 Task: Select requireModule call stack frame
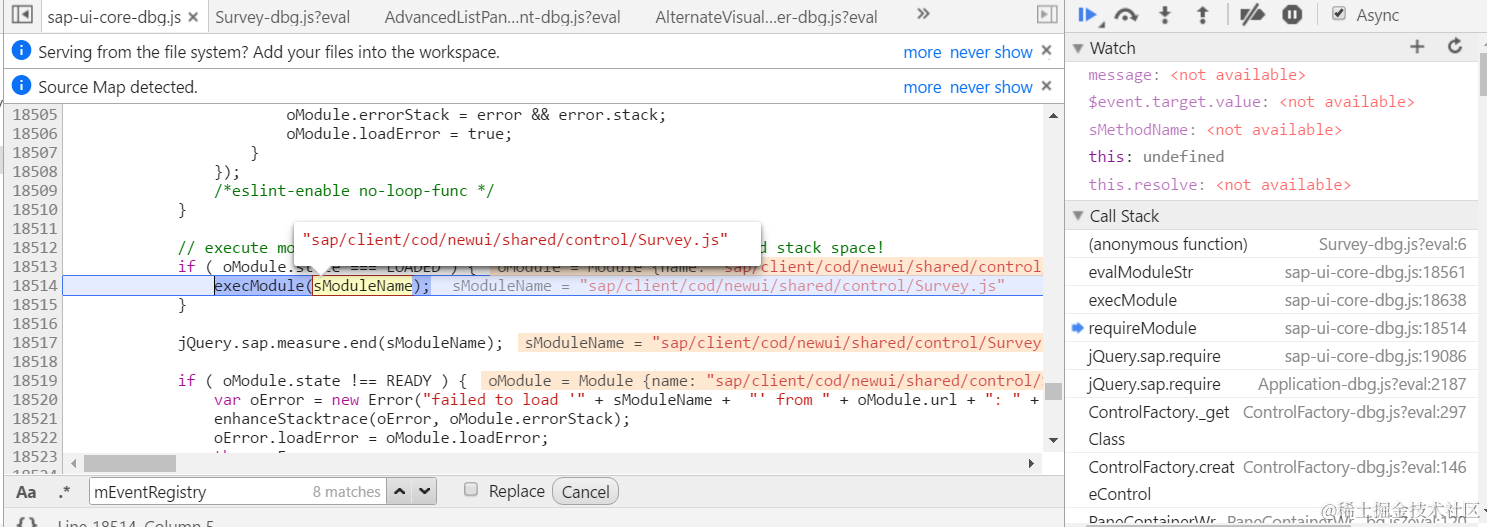(x=1272, y=328)
